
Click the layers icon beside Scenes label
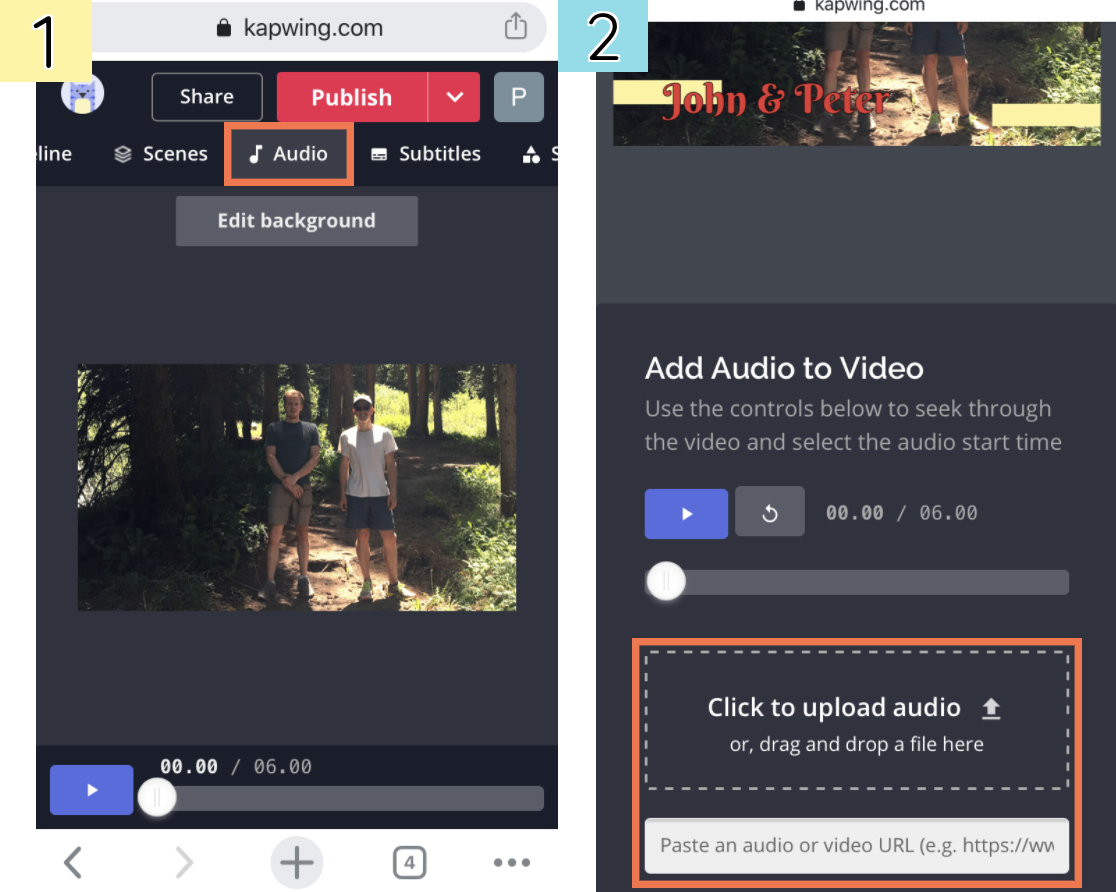(x=123, y=154)
